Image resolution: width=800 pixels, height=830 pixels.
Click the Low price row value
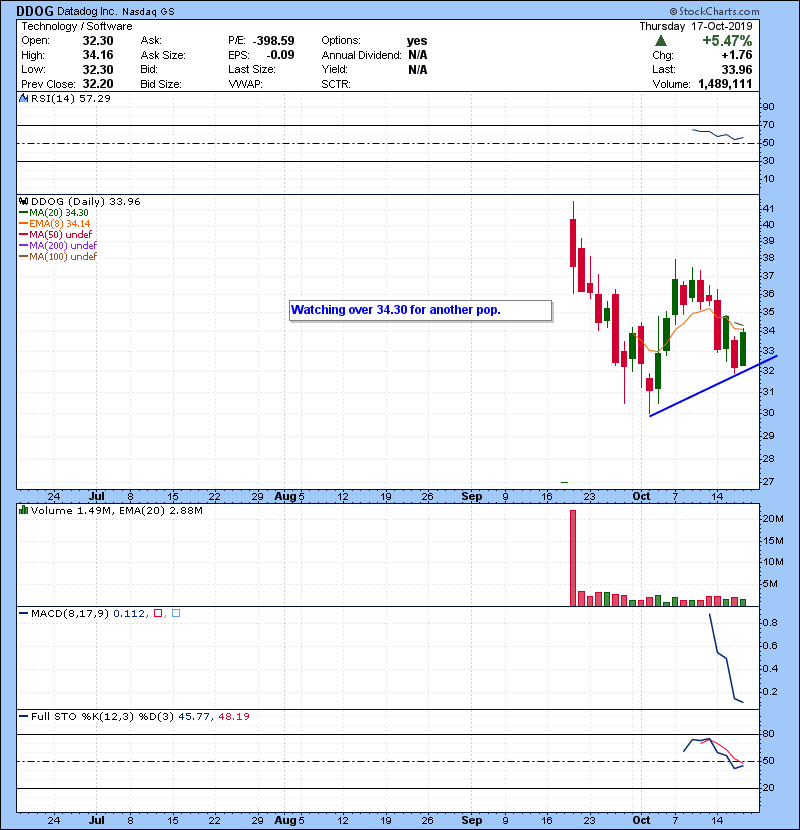pos(98,69)
